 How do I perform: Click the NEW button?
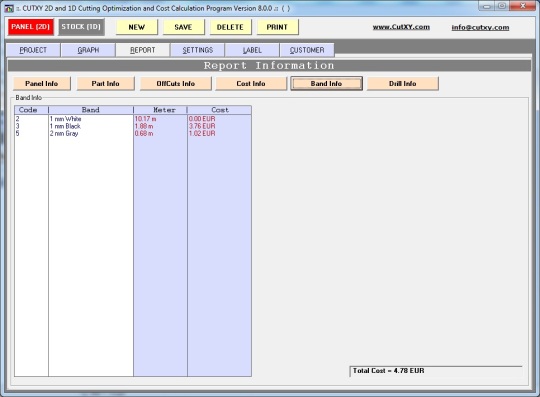137,27
